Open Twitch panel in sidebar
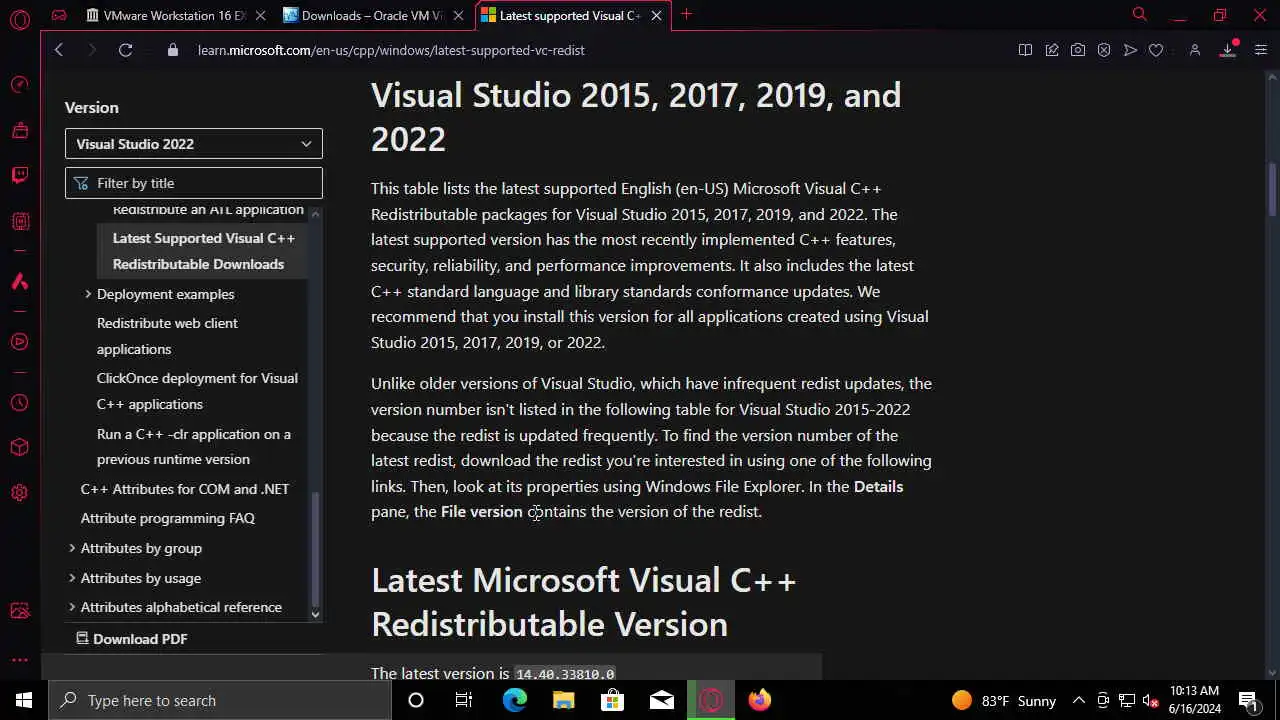The image size is (1280, 720). [x=19, y=176]
